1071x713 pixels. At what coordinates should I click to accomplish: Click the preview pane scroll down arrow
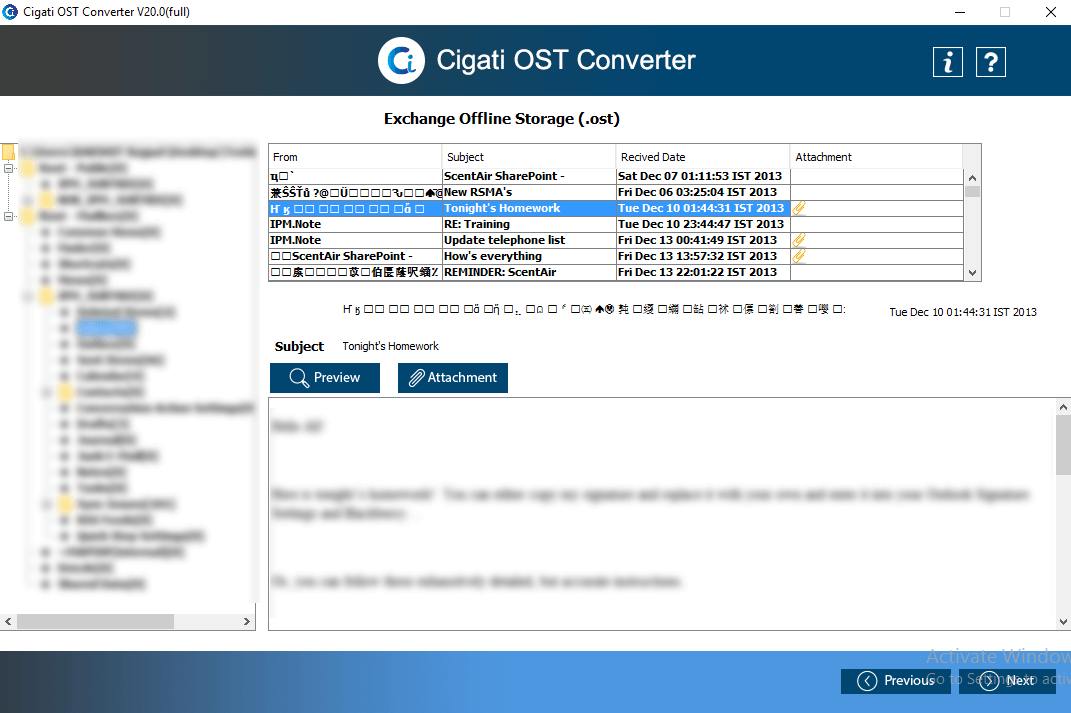[1063, 621]
